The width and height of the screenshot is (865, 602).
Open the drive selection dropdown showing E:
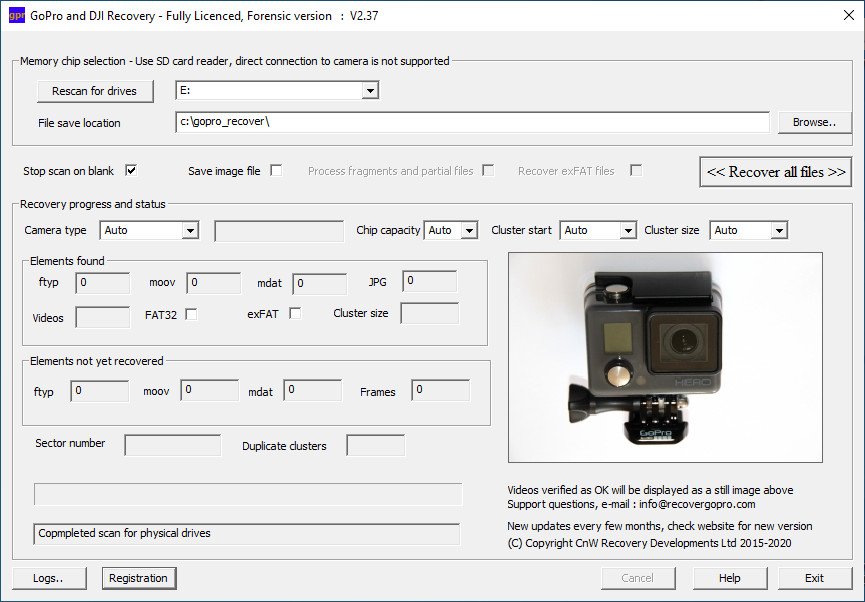click(x=369, y=90)
